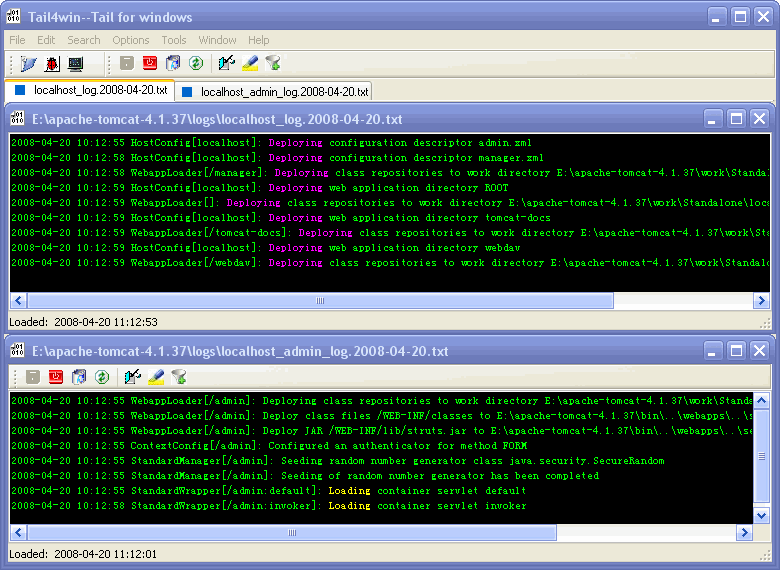Click red power icon in admin log window toolbar
Viewport: 780px width, 570px height.
(x=56, y=377)
